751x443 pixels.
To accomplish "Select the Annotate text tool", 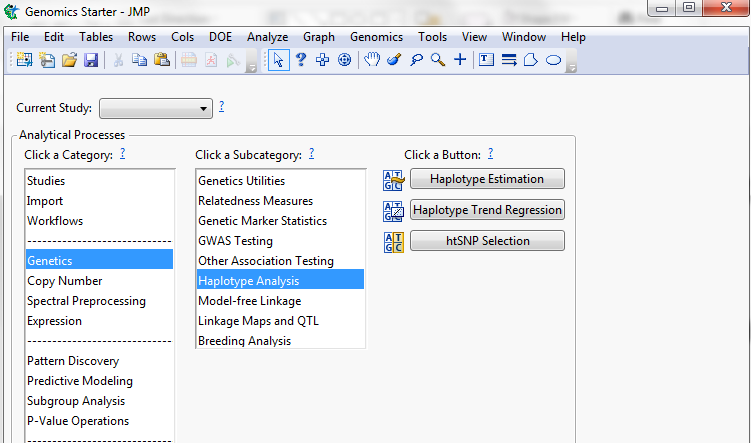I will (486, 60).
